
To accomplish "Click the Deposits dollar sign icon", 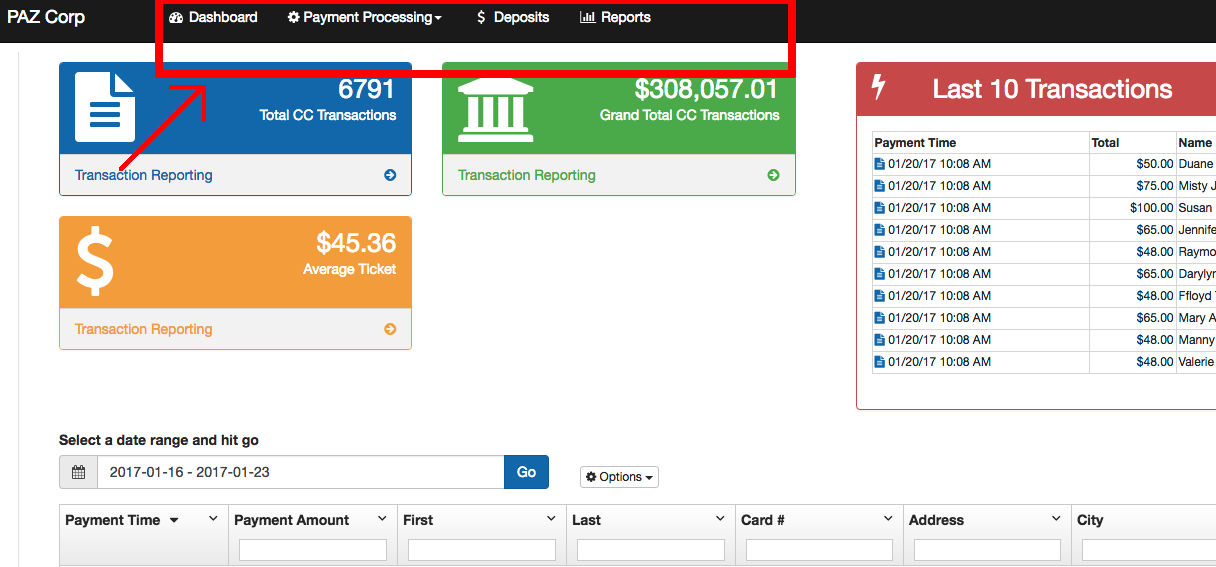I will pos(482,17).
